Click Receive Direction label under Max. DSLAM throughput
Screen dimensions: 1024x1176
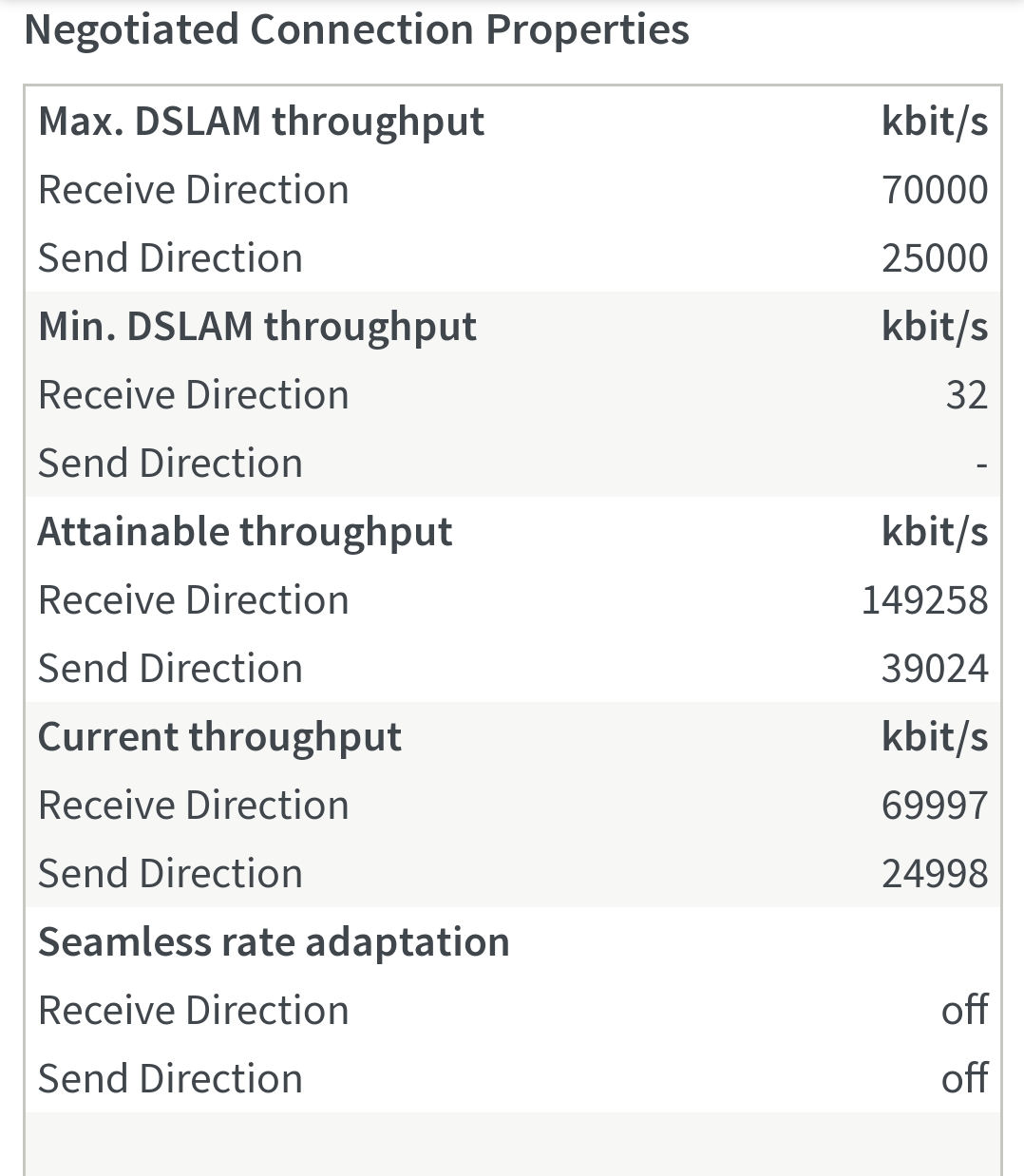194,190
